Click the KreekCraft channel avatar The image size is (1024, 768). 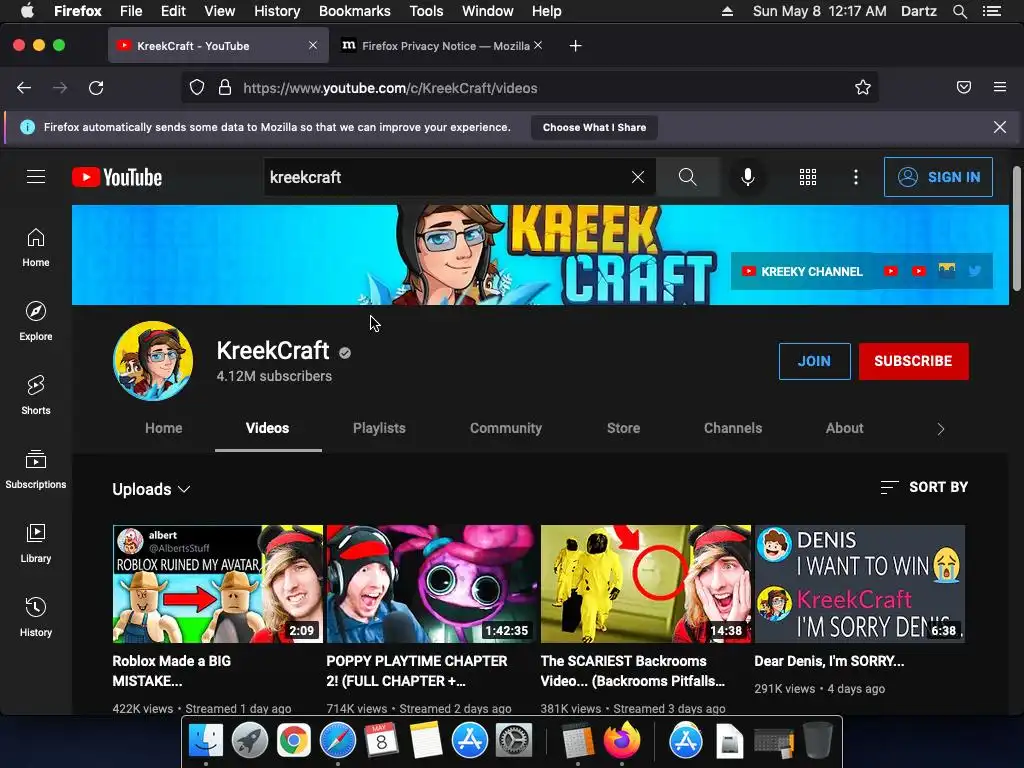[x=153, y=360]
